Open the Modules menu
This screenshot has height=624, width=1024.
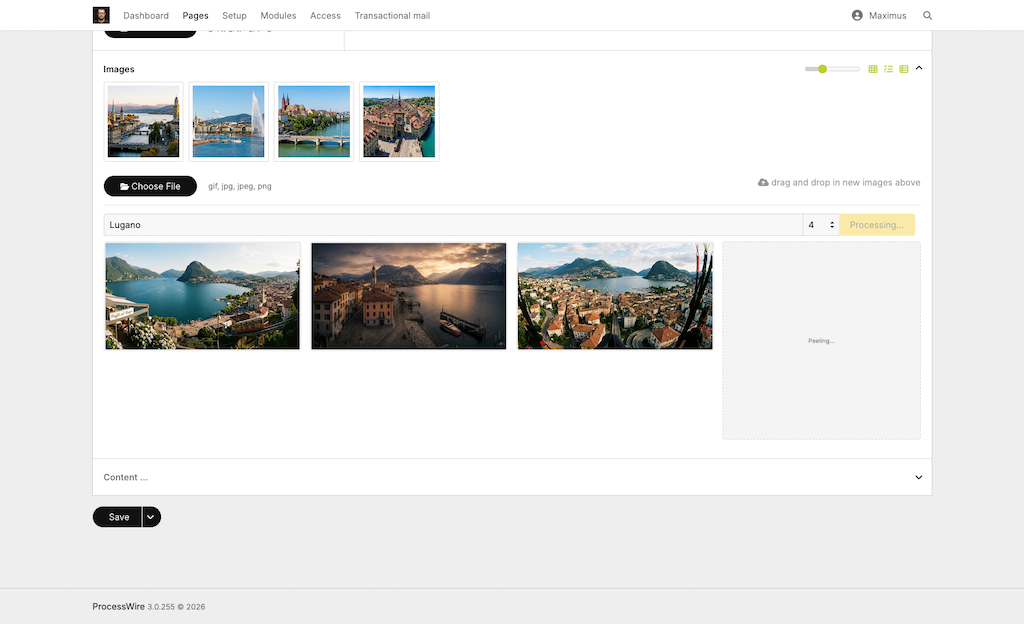pos(278,16)
